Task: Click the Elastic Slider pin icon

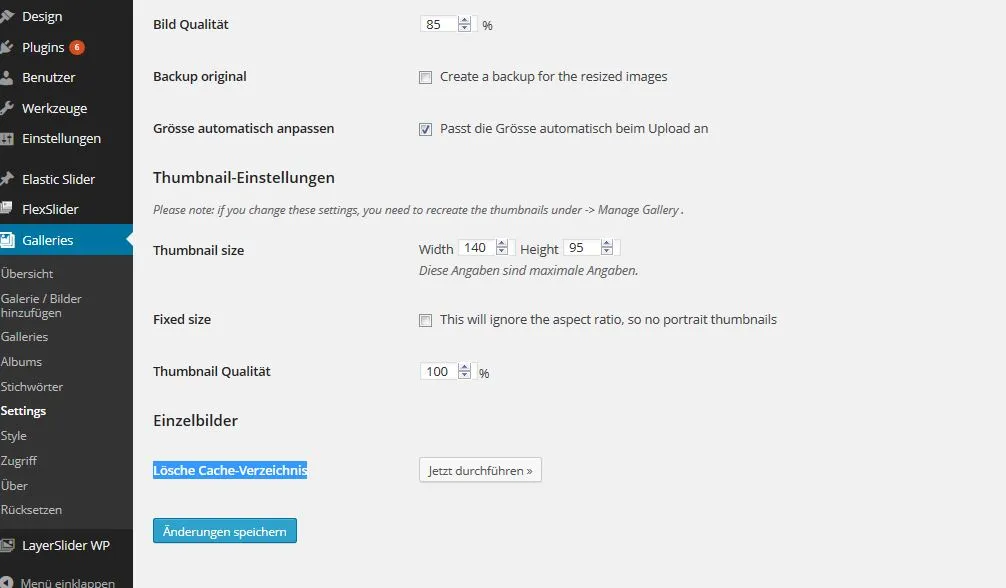Action: coord(6,179)
